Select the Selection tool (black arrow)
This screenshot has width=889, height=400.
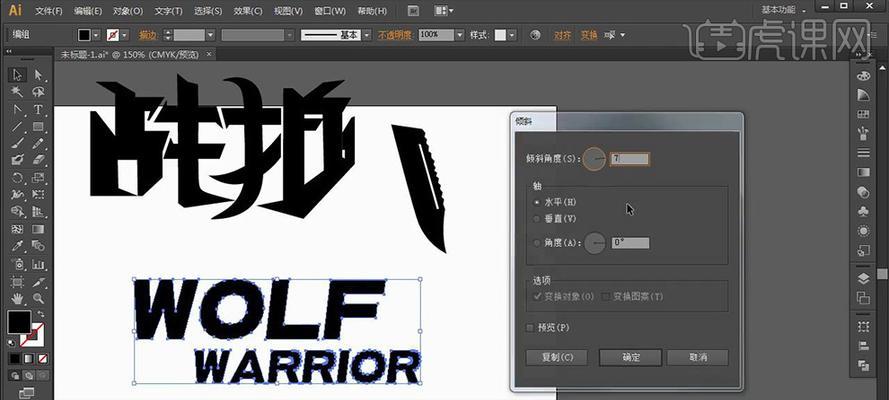(x=18, y=75)
